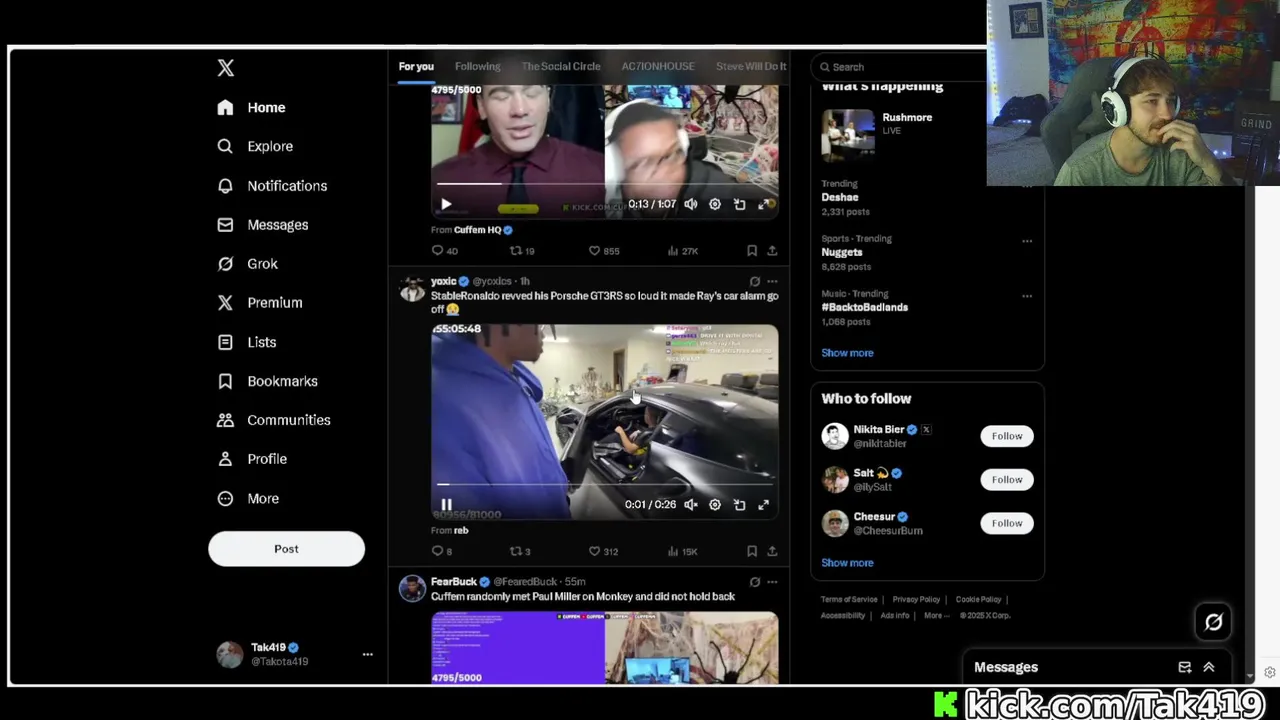Click the Search input field
The width and height of the screenshot is (1280, 720).
point(900,67)
